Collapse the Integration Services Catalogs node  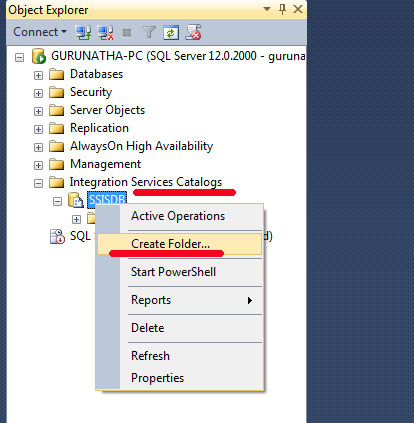(38, 183)
